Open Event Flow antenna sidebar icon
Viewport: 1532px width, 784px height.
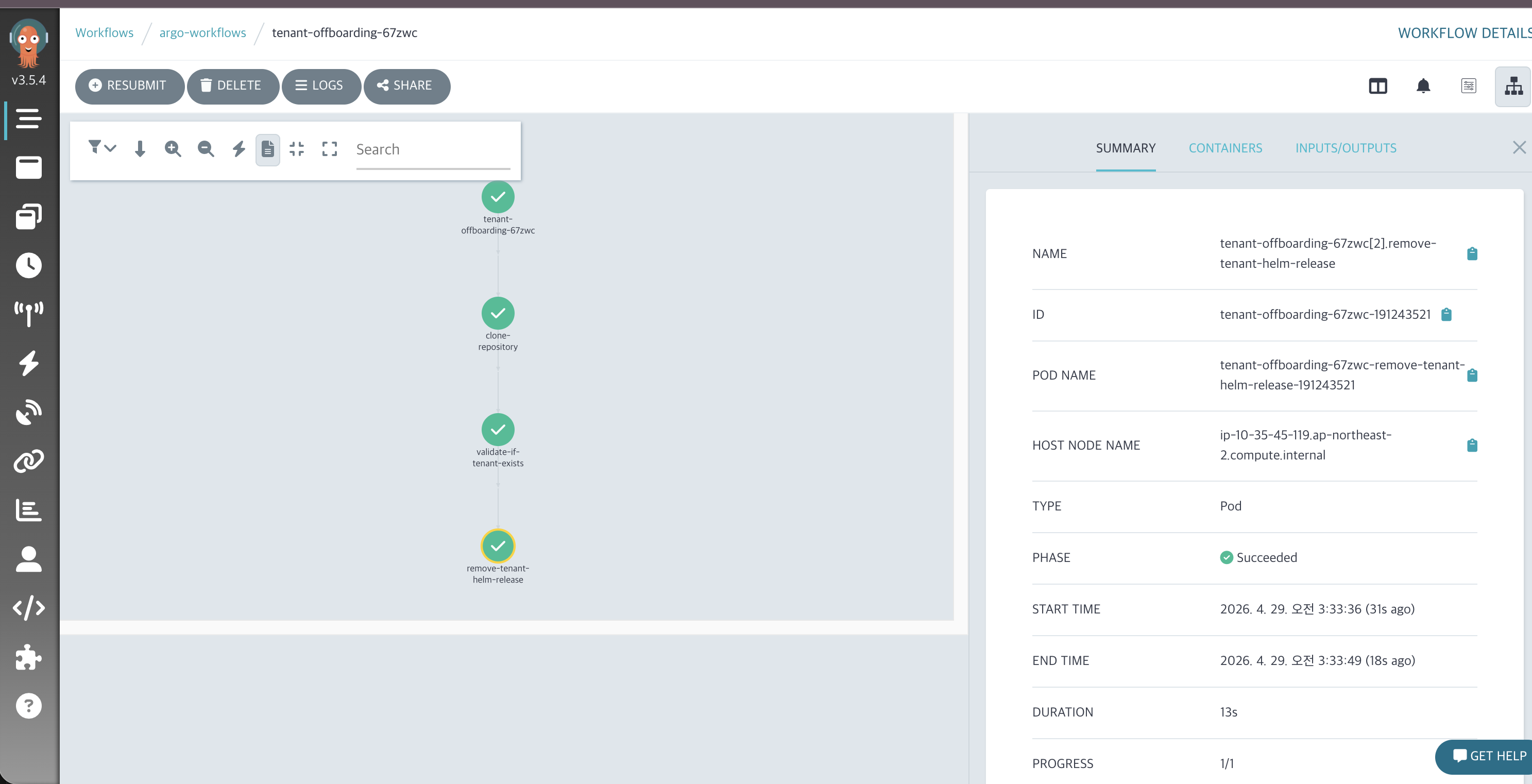pos(28,314)
